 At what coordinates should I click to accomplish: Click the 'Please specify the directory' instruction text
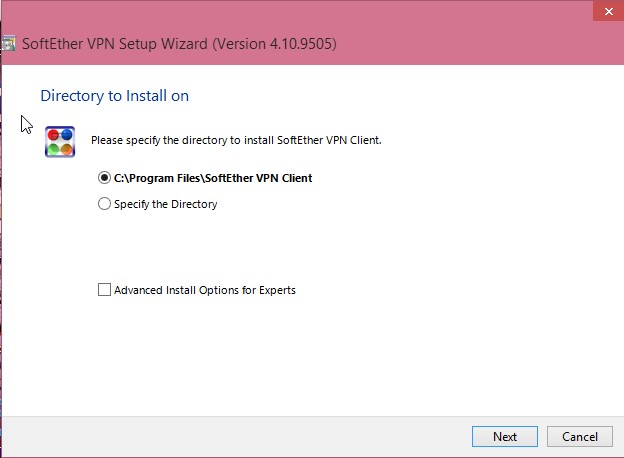pyautogui.click(x=236, y=140)
